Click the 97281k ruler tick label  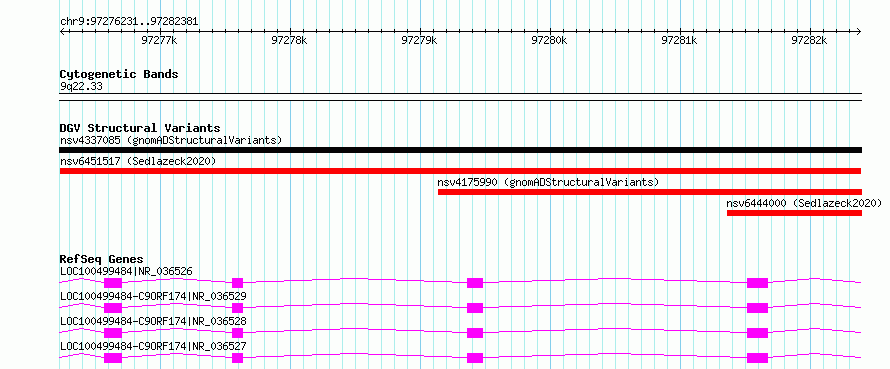[x=679, y=40]
